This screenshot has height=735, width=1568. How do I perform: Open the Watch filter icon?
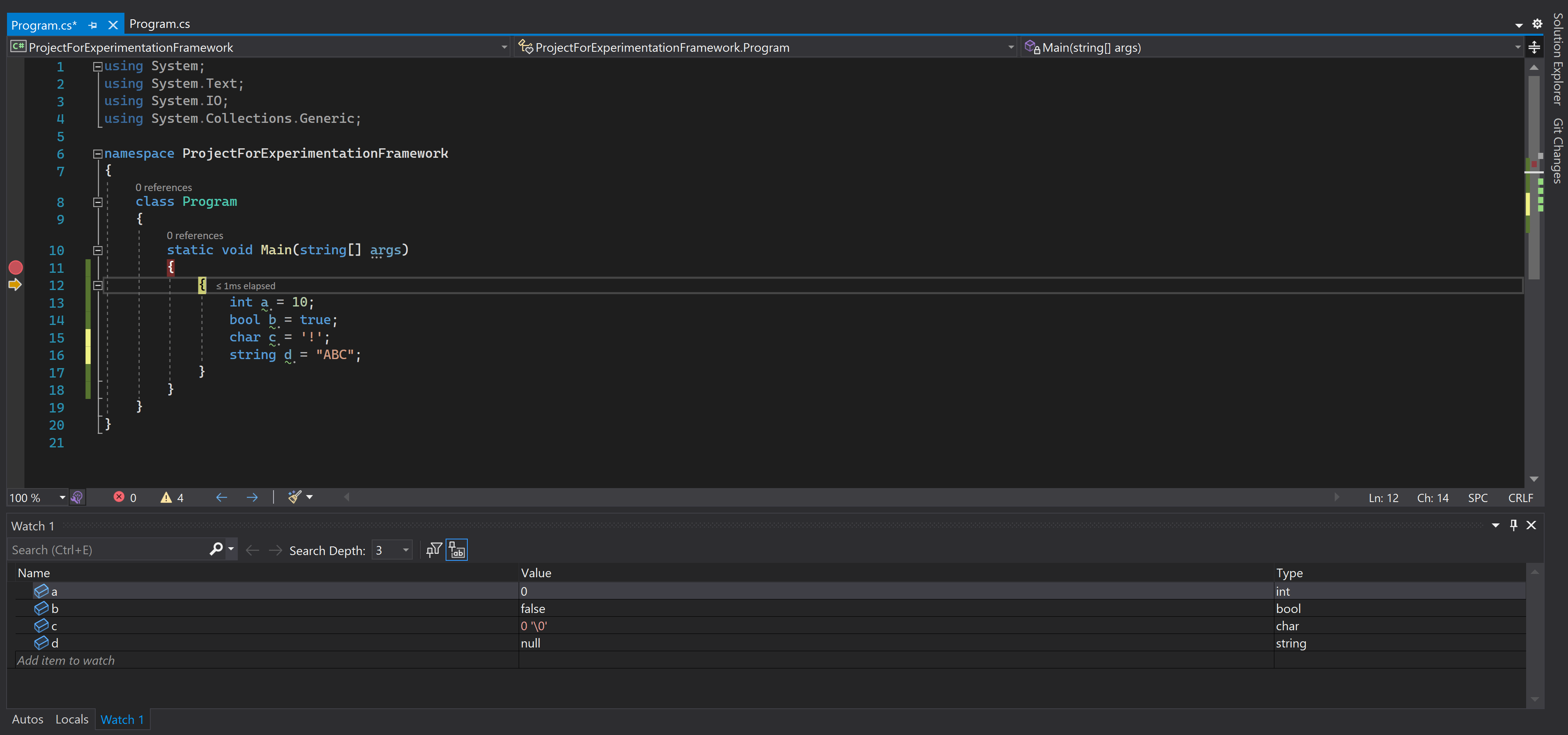pyautogui.click(x=433, y=549)
